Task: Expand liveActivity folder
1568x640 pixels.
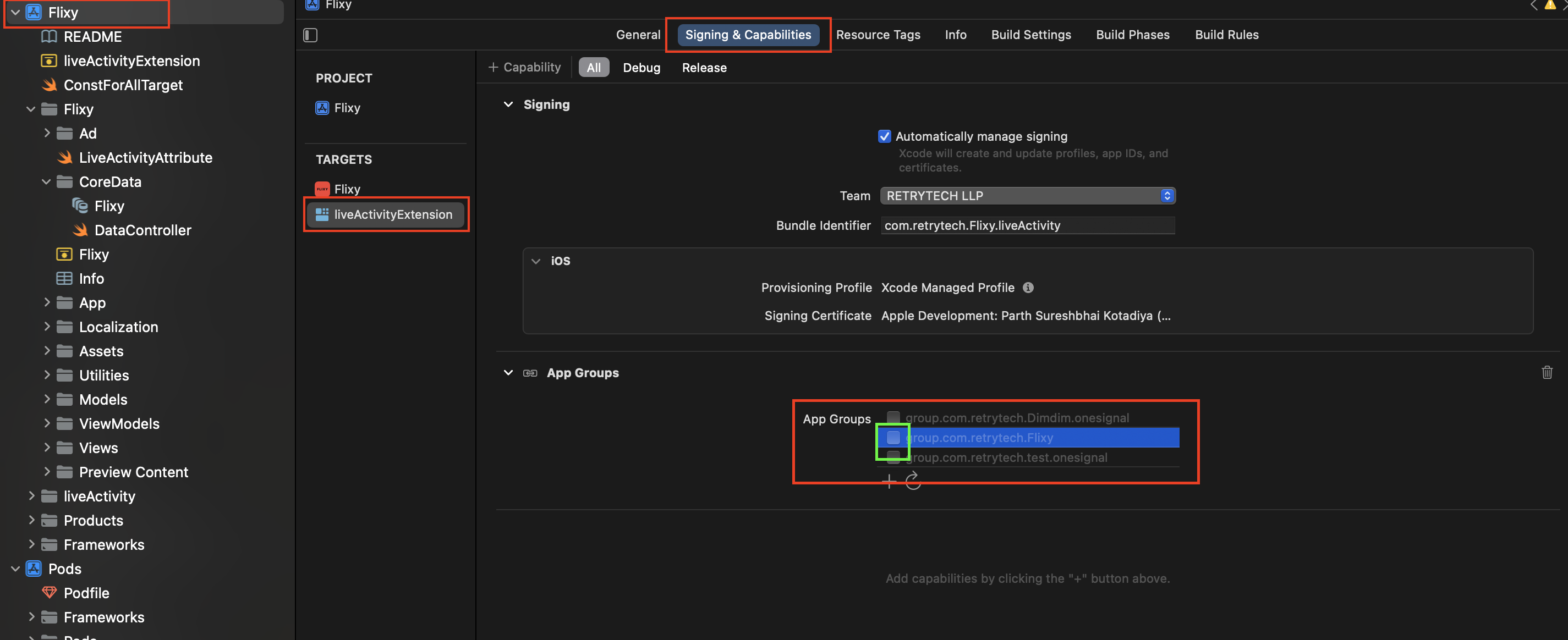Action: (x=31, y=496)
